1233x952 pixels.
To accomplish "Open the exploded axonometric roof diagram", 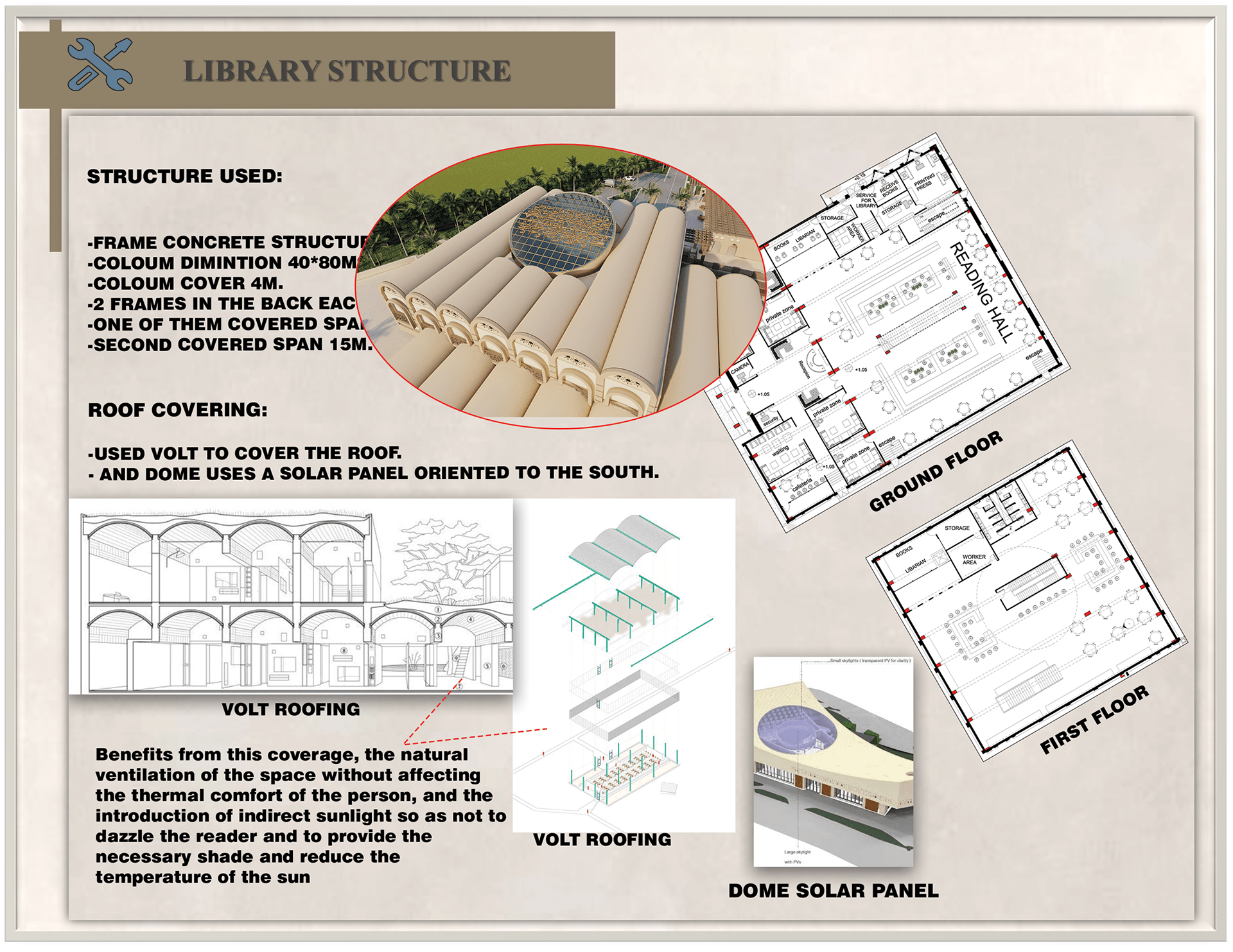I will [624, 665].
